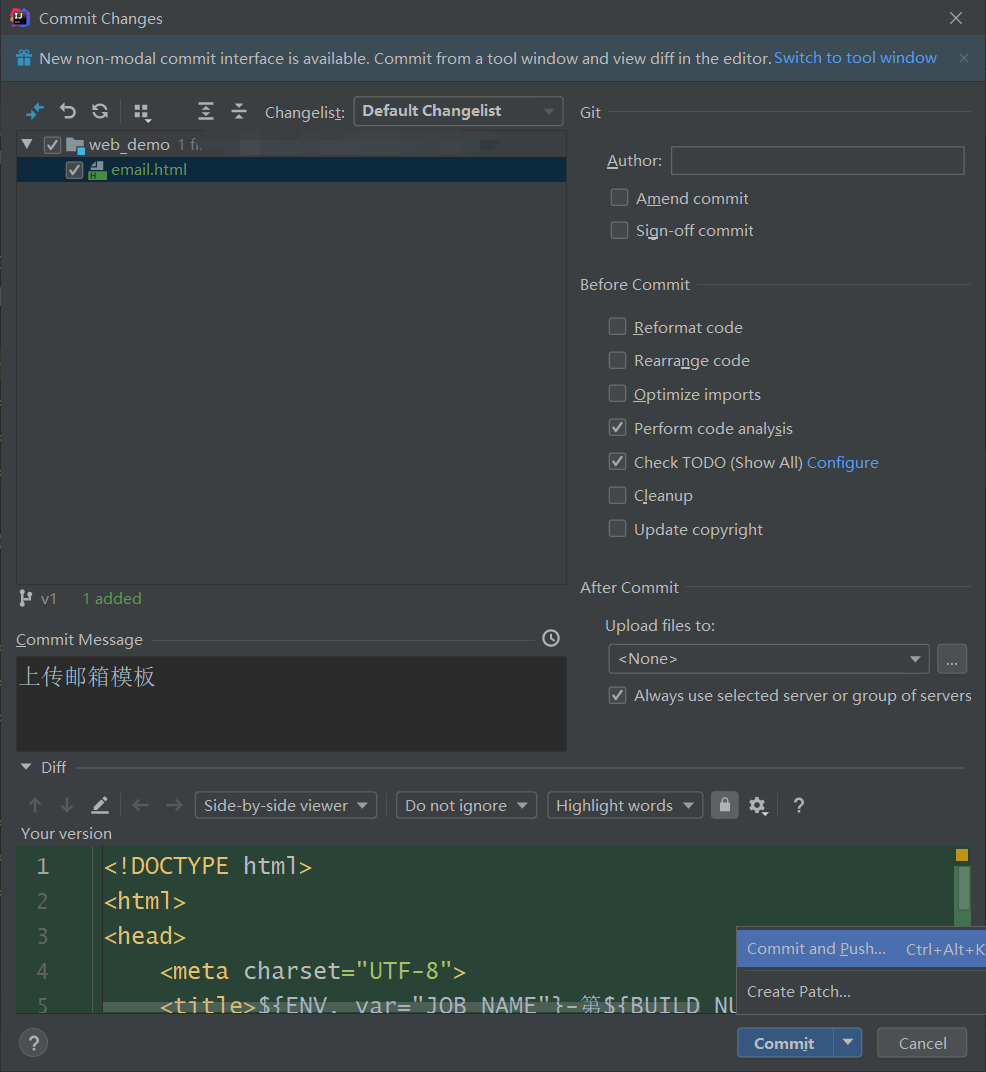Screen dimensions: 986x1072
Task: Click the diff help question mark
Action: coord(798,805)
